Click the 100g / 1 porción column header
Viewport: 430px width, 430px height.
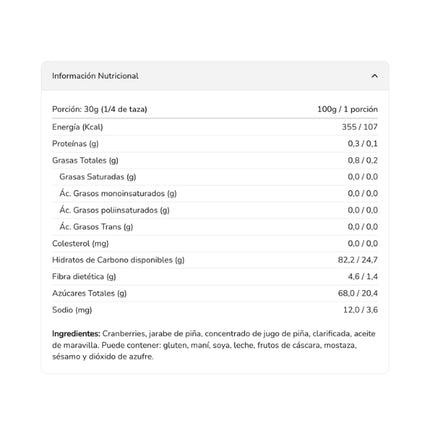(347, 109)
